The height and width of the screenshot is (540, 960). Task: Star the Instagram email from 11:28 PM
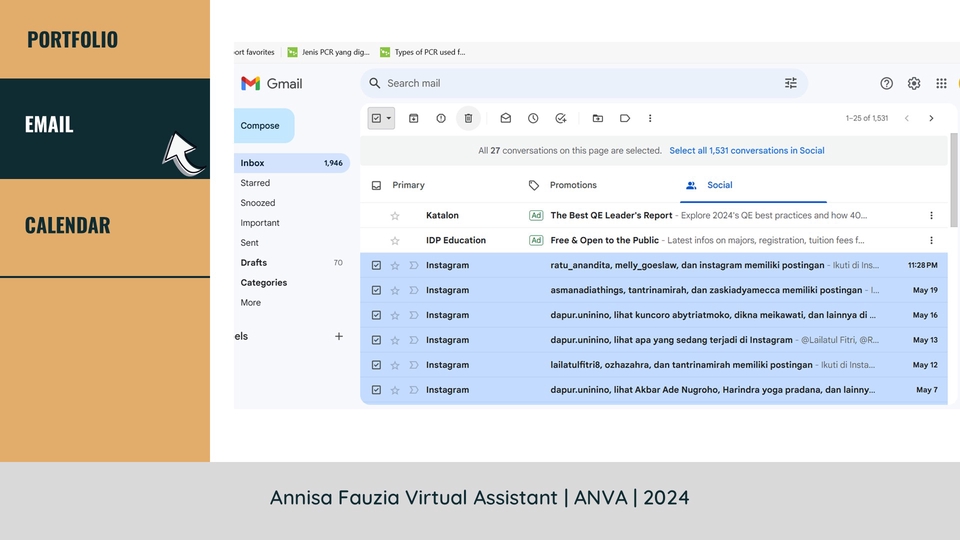pyautogui.click(x=395, y=265)
